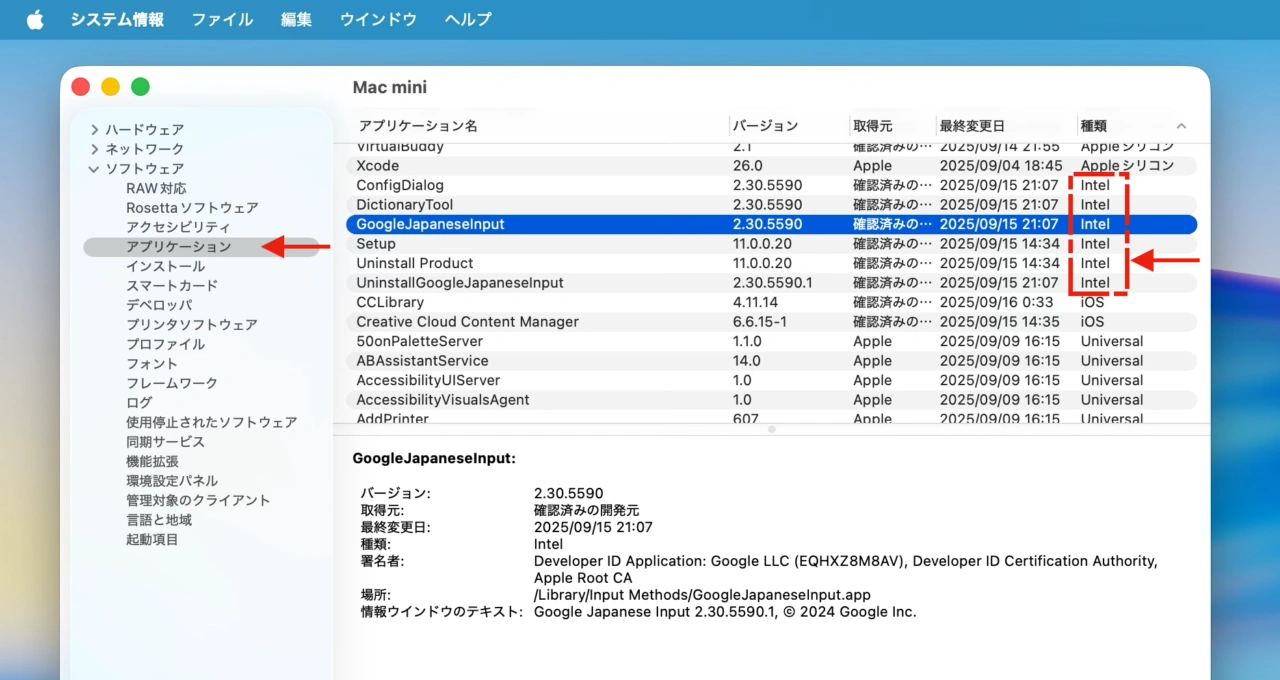Select the Creative Cloud Content Manager row
This screenshot has width=1280, height=680.
467,322
